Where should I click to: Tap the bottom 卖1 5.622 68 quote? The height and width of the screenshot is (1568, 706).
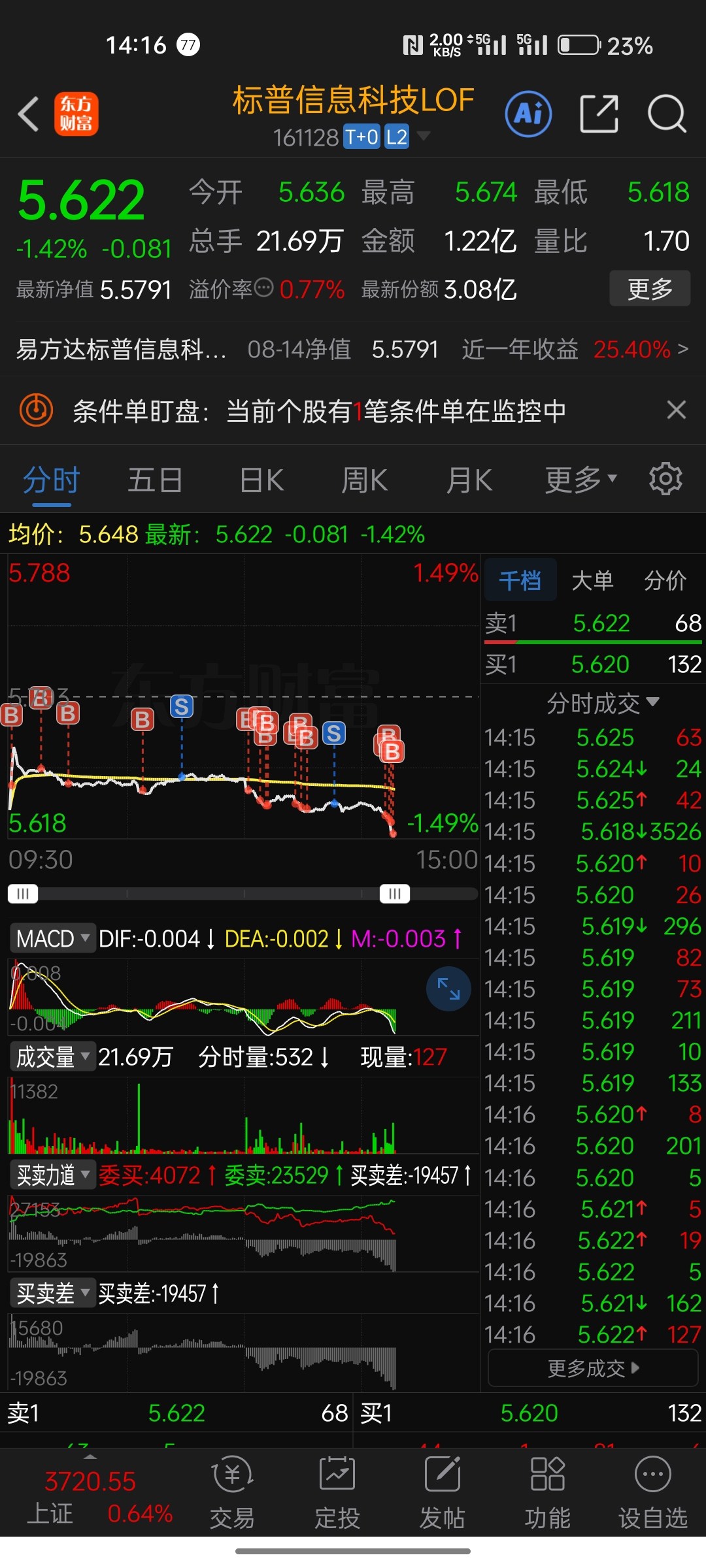[x=176, y=1413]
